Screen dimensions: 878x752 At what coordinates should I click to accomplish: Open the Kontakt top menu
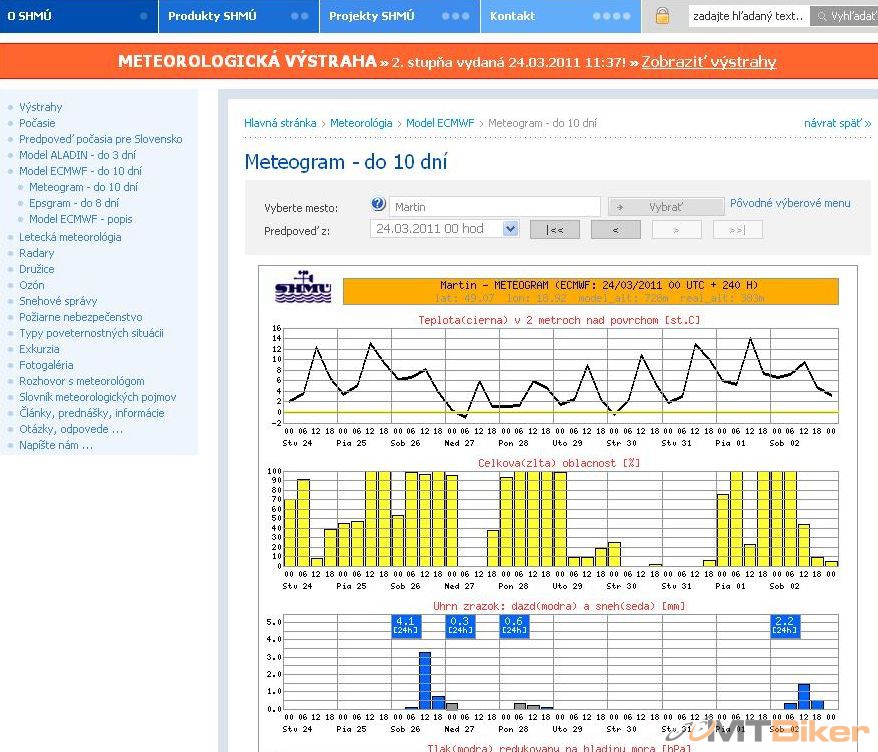(x=512, y=16)
